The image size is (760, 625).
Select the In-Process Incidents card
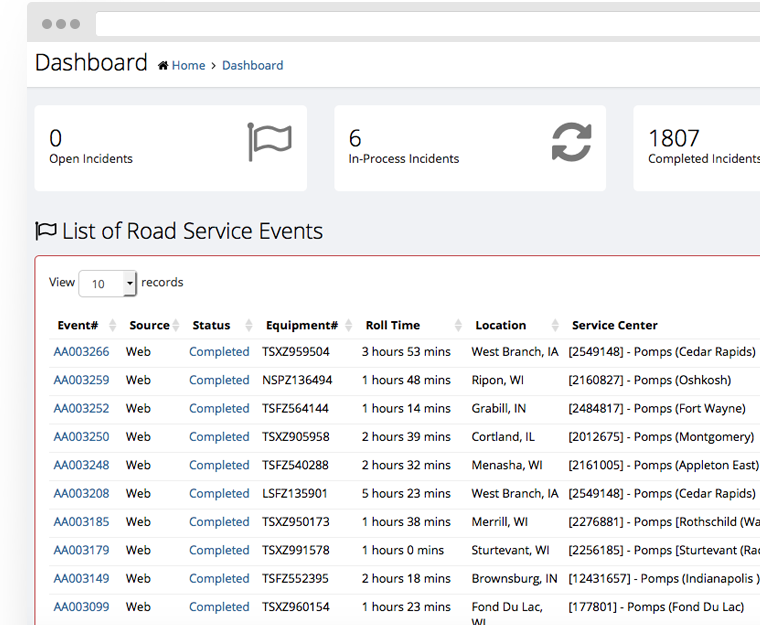470,148
